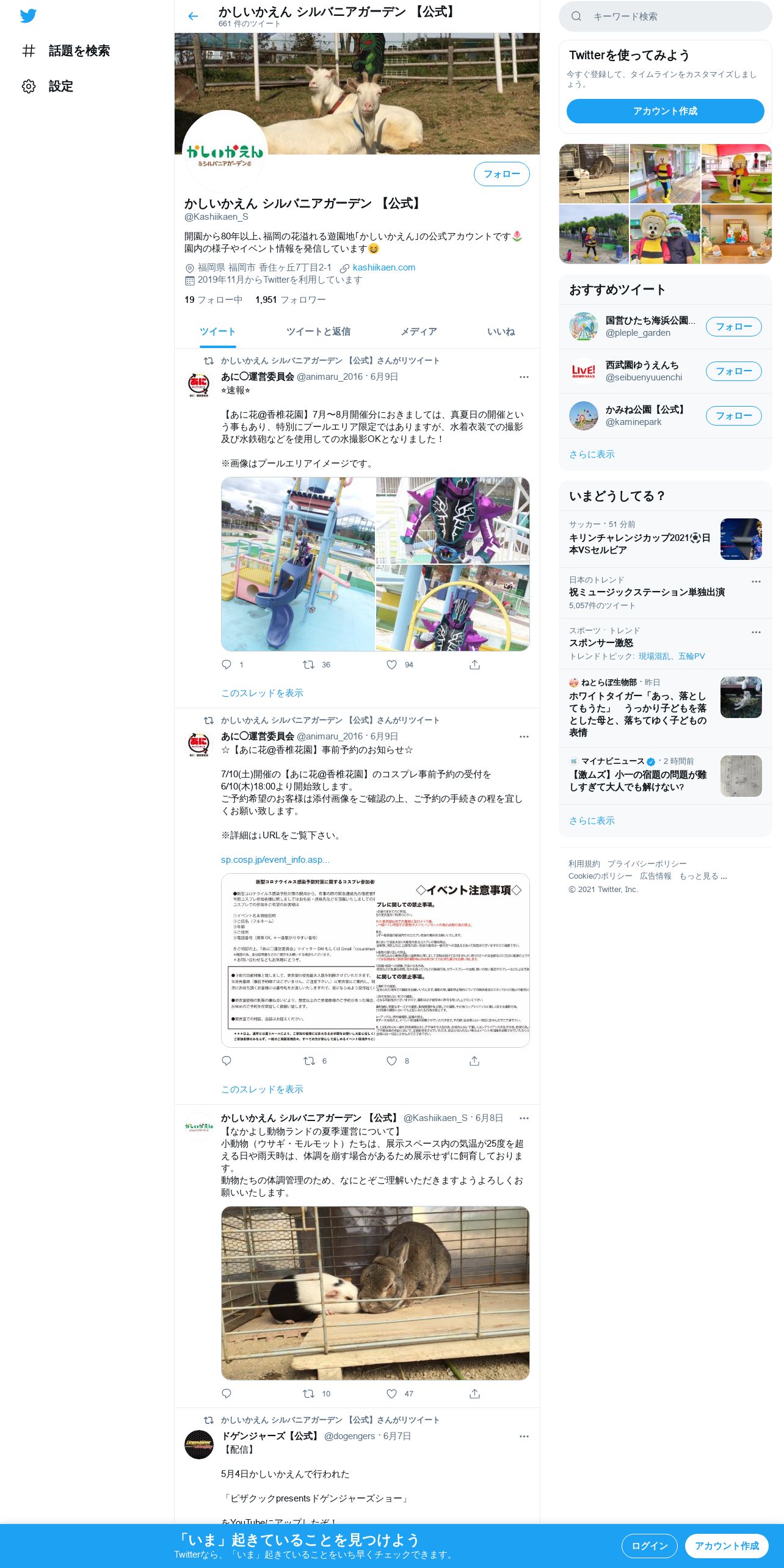
Task: Reply to the なかよし動物ランド tweet
Action: (x=227, y=1393)
